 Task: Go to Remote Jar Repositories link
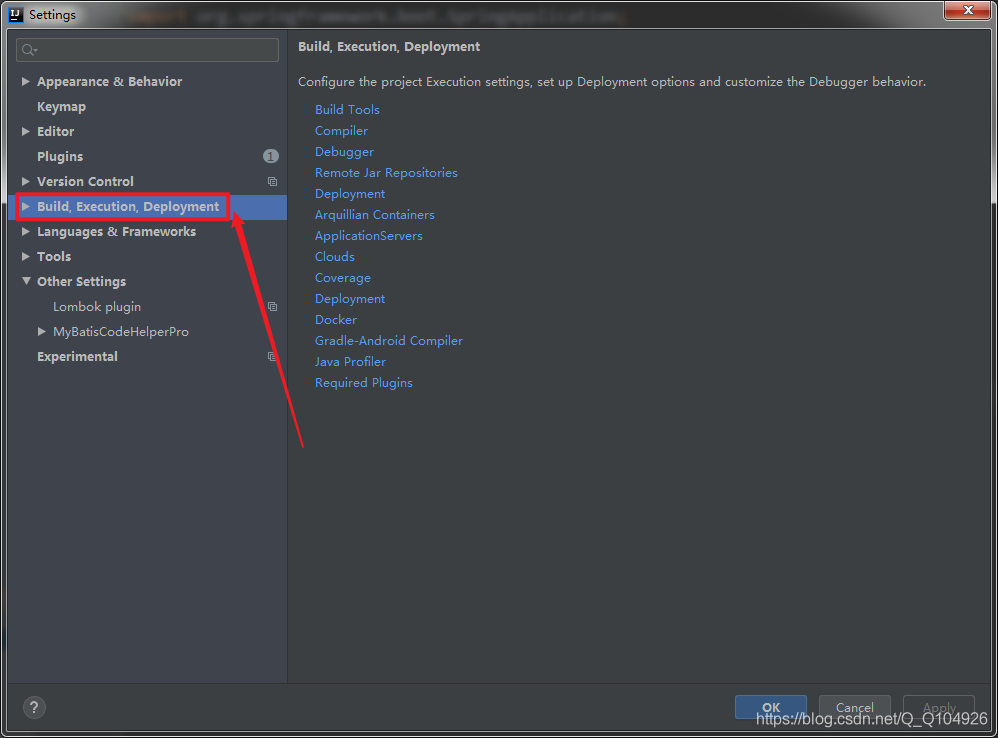point(386,173)
